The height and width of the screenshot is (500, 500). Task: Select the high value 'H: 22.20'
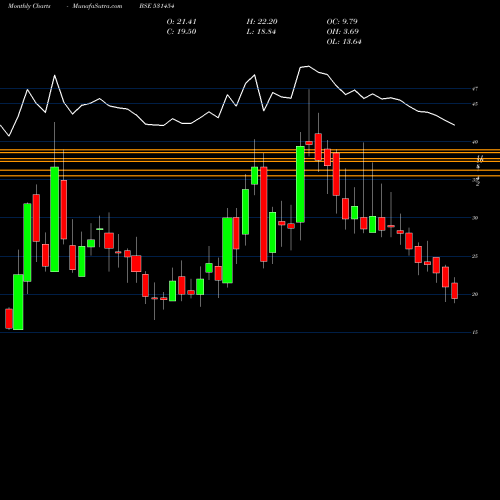click(x=262, y=22)
